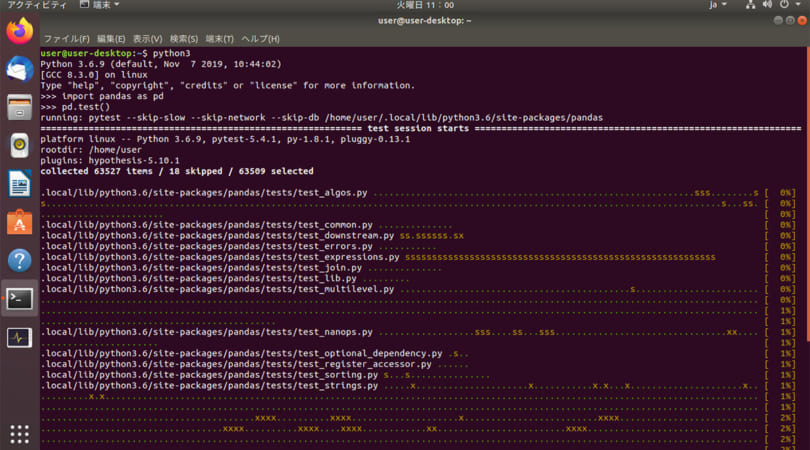Open the ヘルプ(H) menu
The height and width of the screenshot is (450, 810).
[x=260, y=39]
